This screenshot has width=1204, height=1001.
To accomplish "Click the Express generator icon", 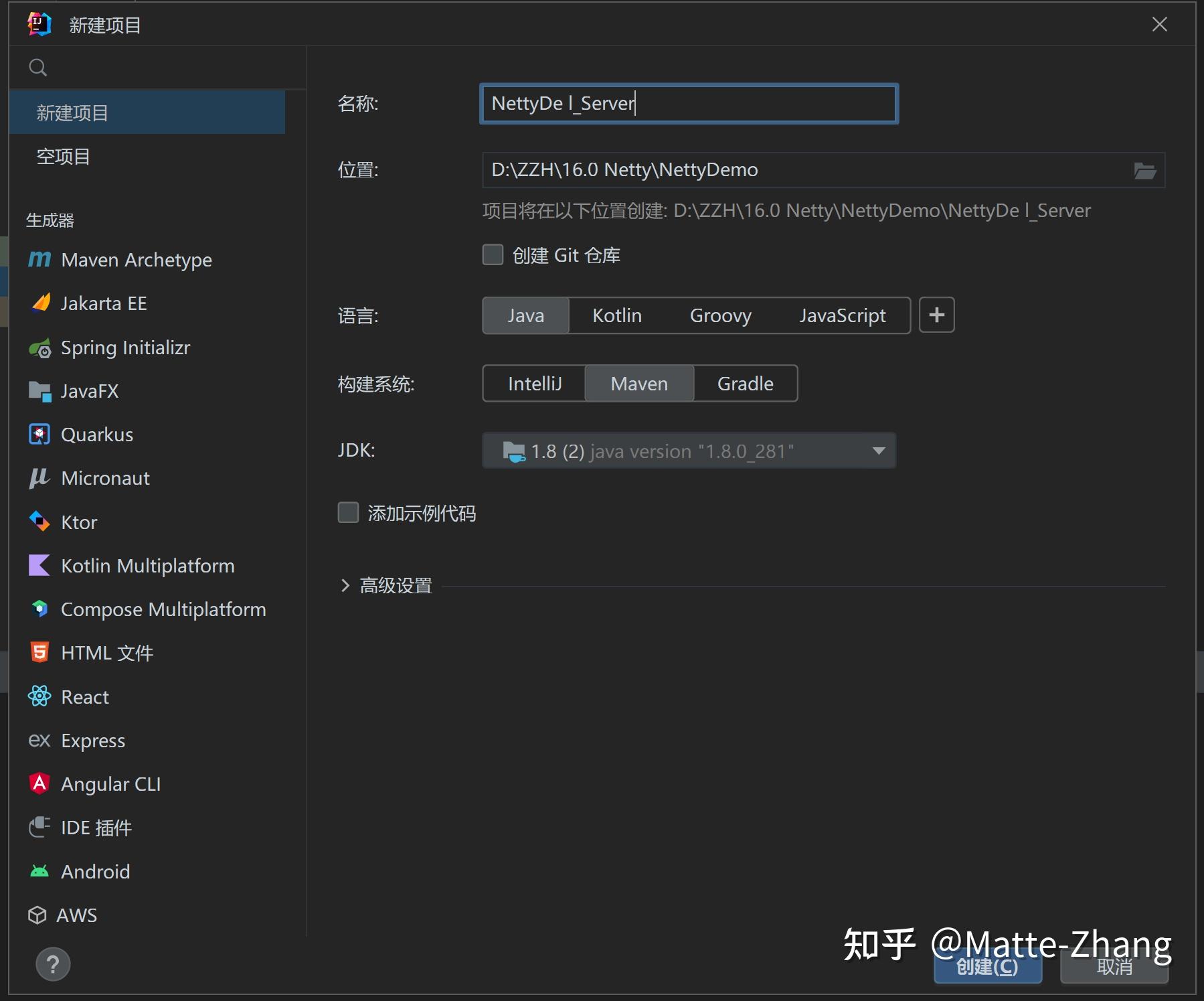I will tap(39, 741).
